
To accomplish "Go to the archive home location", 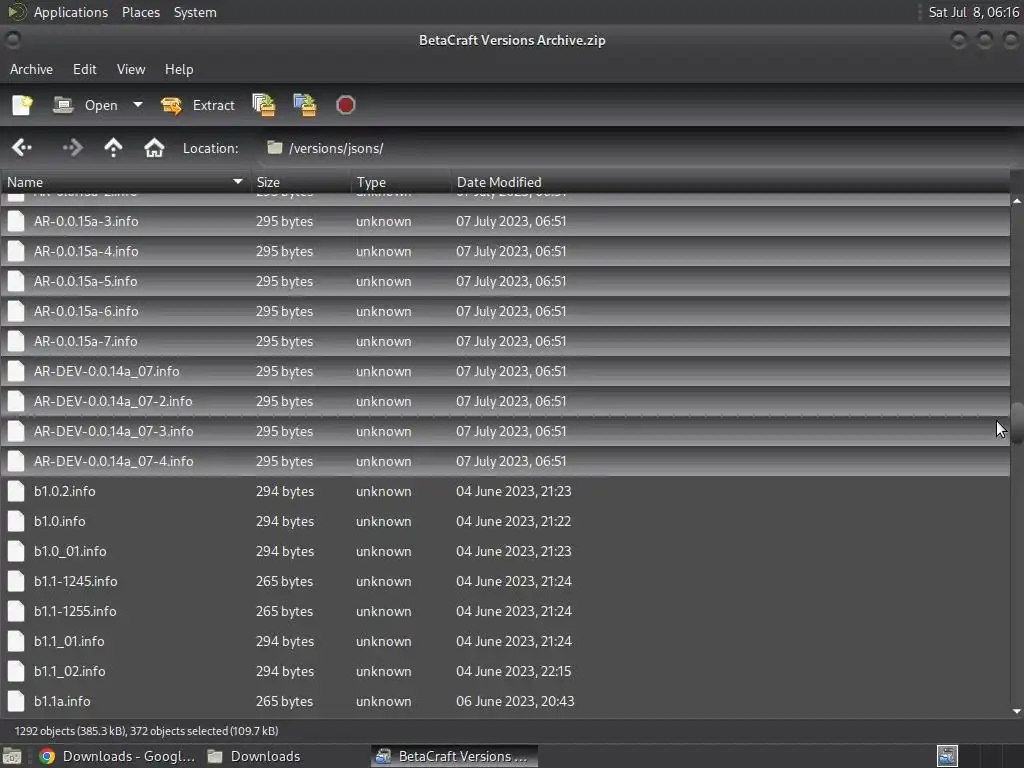I will pos(154,148).
